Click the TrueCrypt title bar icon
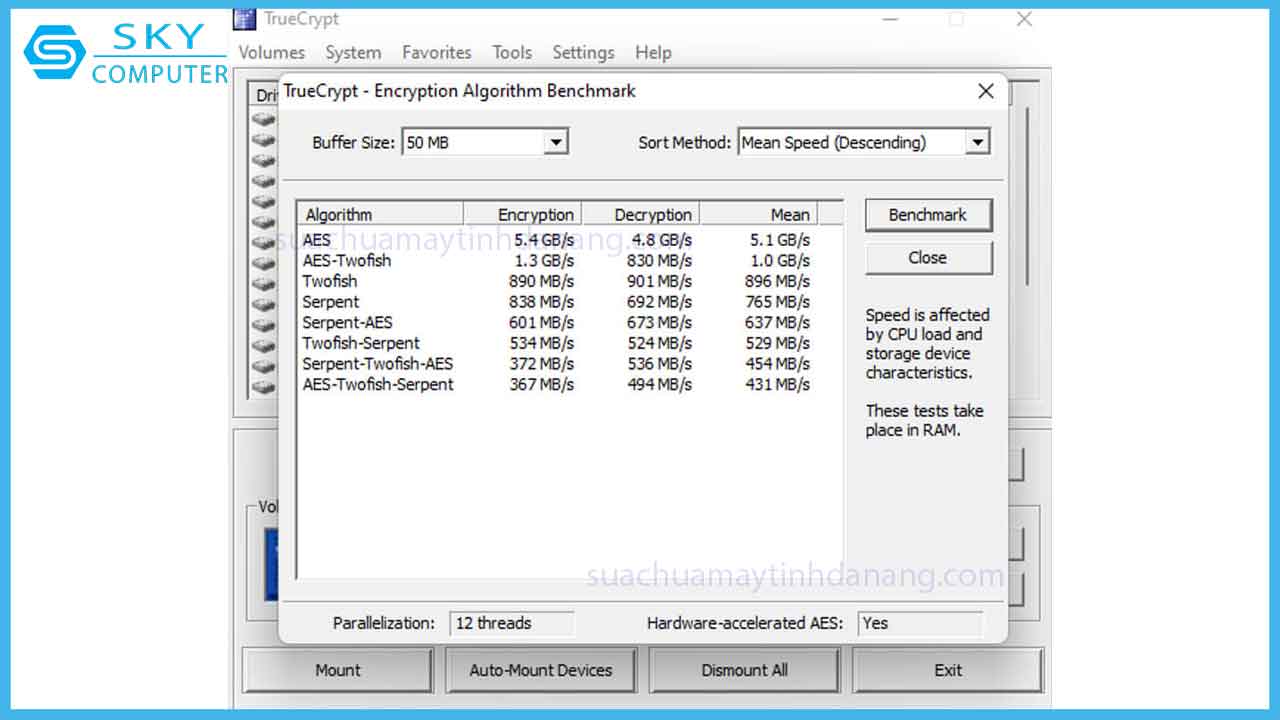 [x=244, y=18]
